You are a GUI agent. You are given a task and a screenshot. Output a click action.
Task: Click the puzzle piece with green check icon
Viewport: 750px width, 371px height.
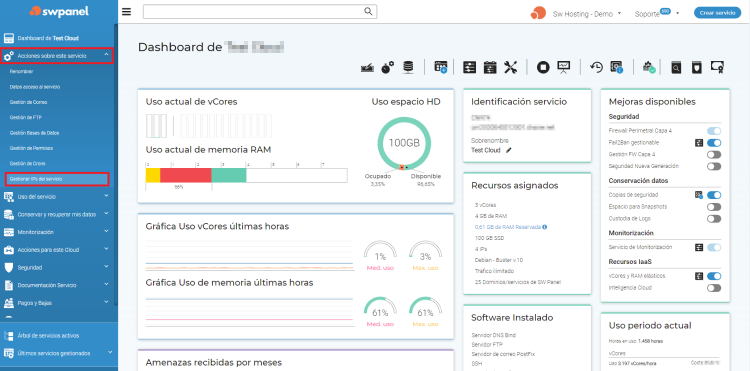tap(649, 67)
